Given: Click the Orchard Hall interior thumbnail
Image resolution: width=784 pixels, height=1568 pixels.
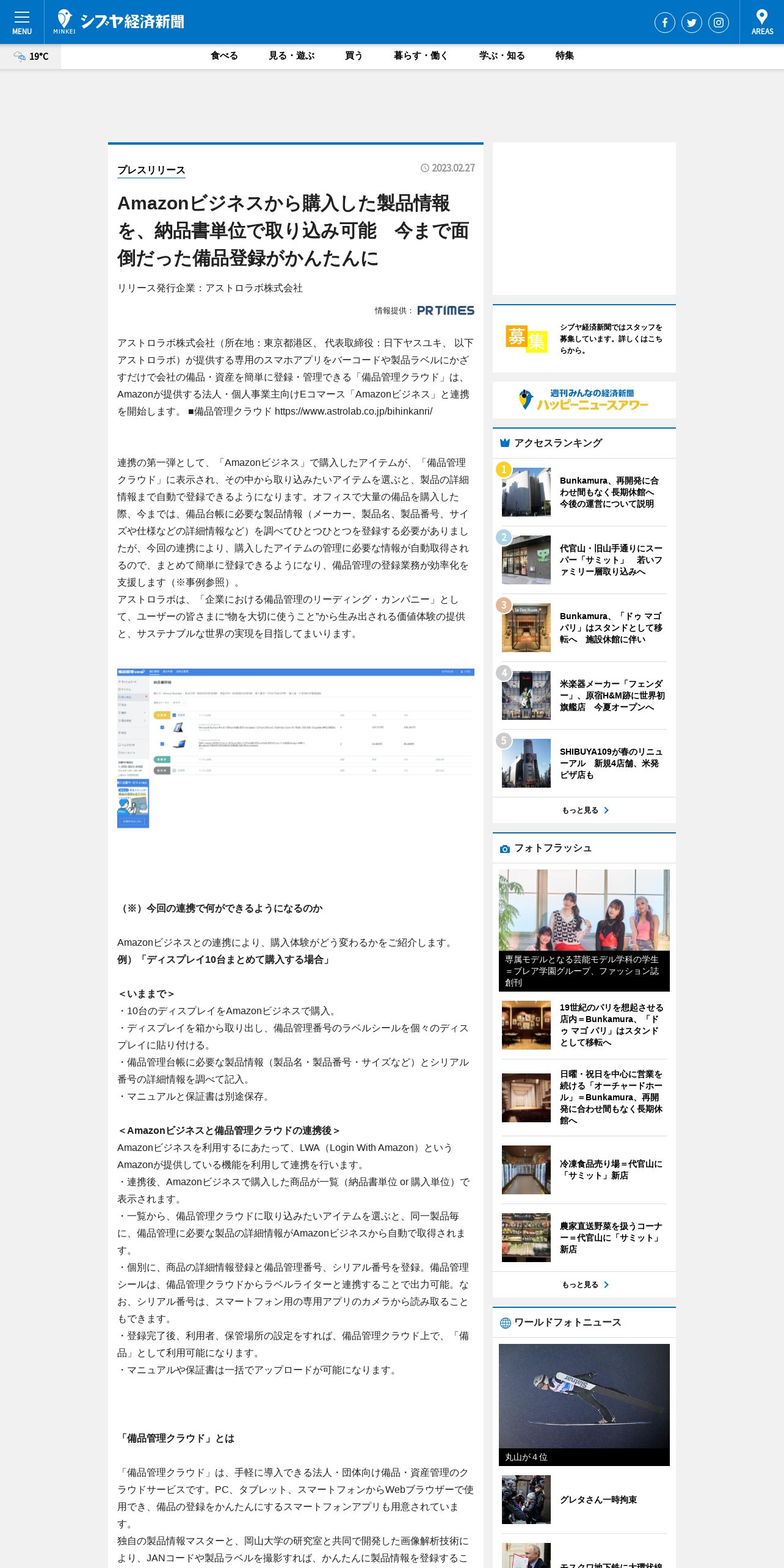Looking at the screenshot, I should 526,1098.
